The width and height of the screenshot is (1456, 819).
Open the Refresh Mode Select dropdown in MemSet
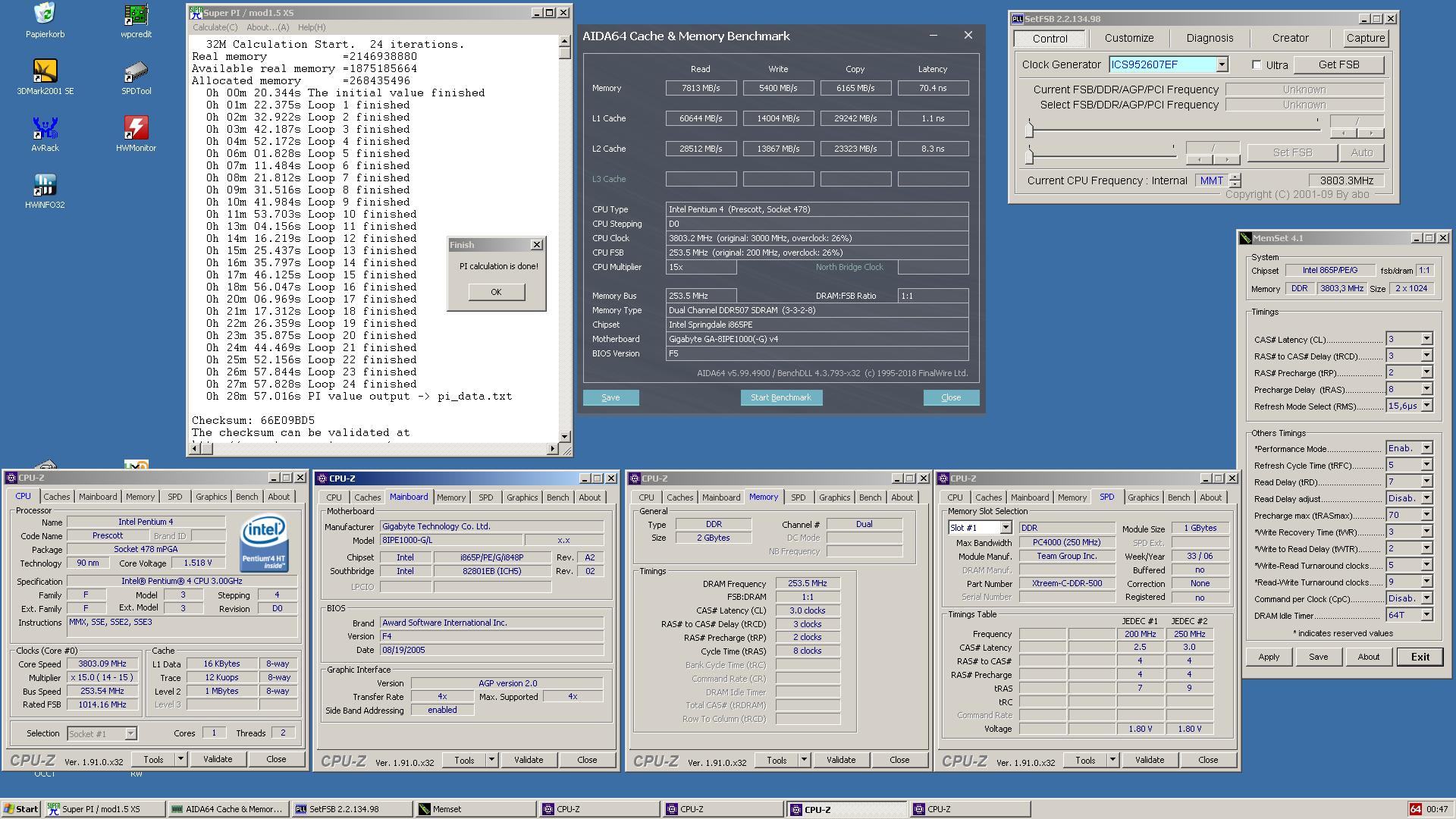click(1426, 406)
